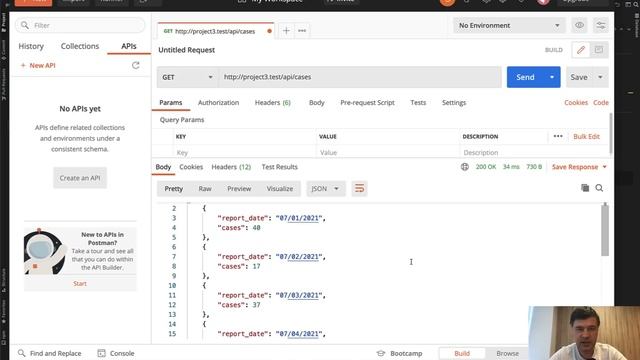Click the request URL input field

(360, 77)
